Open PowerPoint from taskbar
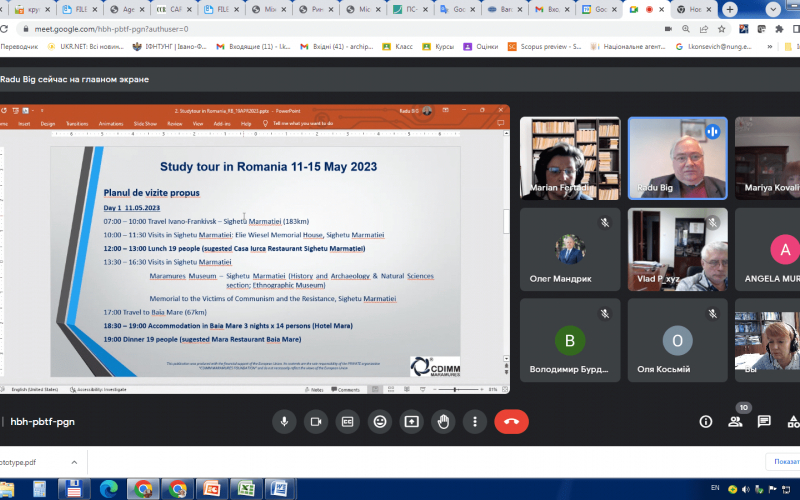The height and width of the screenshot is (500, 800). [211, 489]
